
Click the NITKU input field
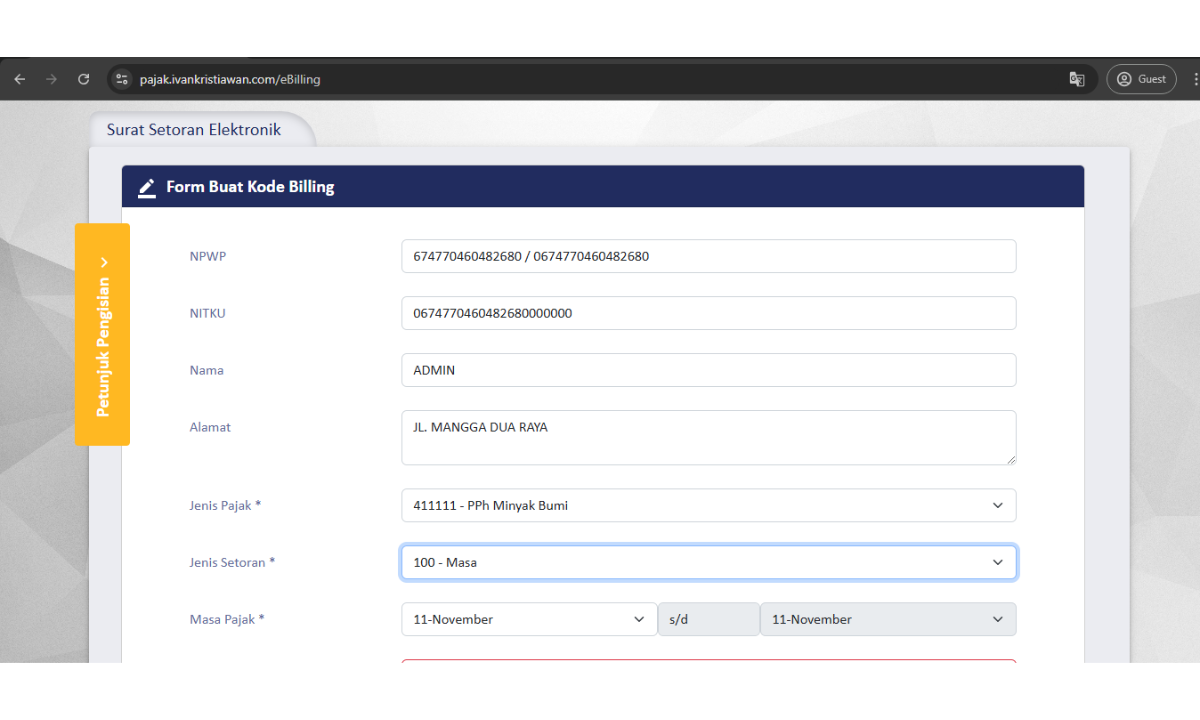pyautogui.click(x=708, y=313)
